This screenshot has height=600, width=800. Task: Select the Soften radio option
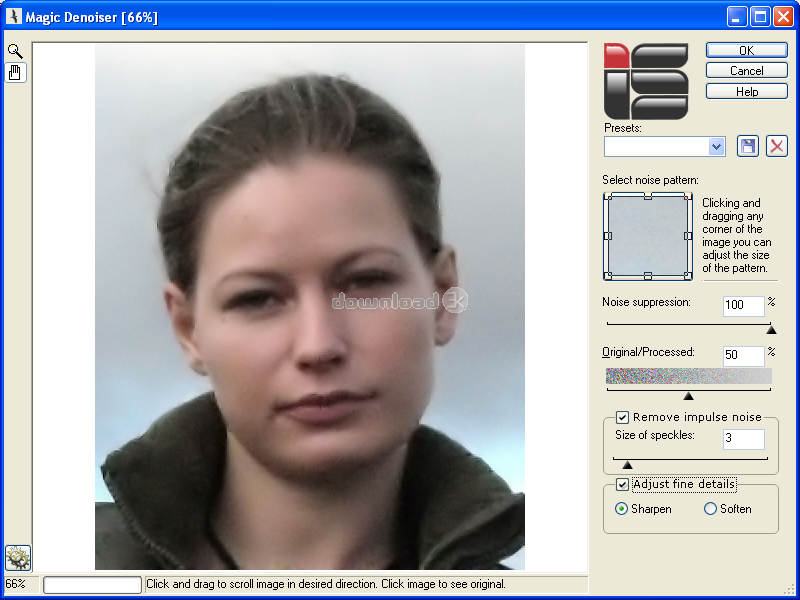point(710,509)
